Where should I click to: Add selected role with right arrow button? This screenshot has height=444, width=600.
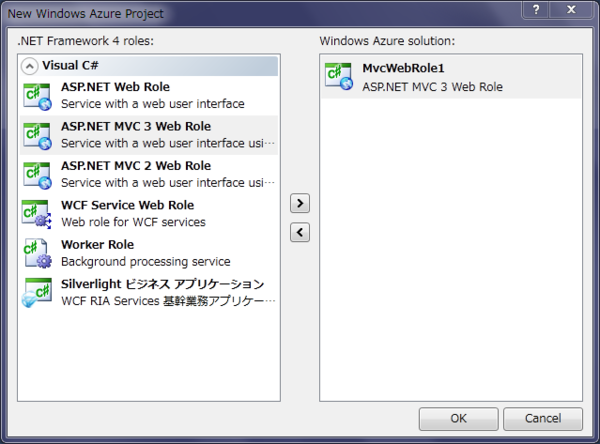(300, 203)
